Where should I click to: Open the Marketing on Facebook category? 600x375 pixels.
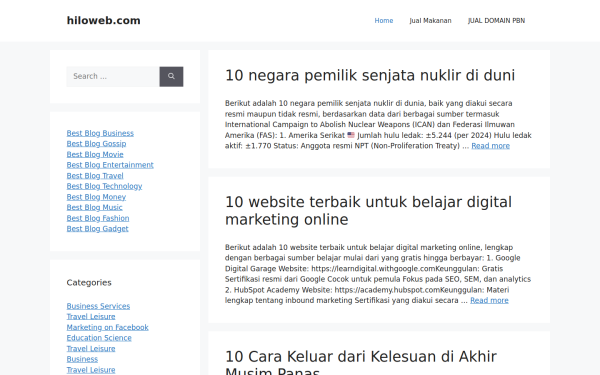pyautogui.click(x=107, y=328)
